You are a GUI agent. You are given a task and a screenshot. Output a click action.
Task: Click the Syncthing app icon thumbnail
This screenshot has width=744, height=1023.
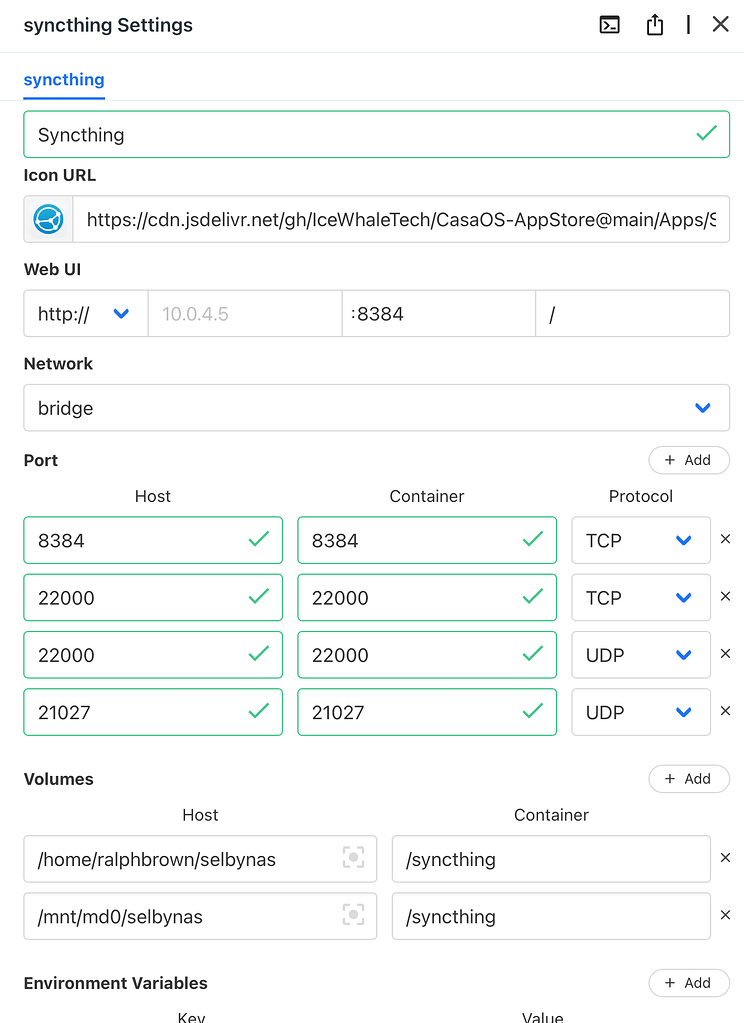point(49,219)
